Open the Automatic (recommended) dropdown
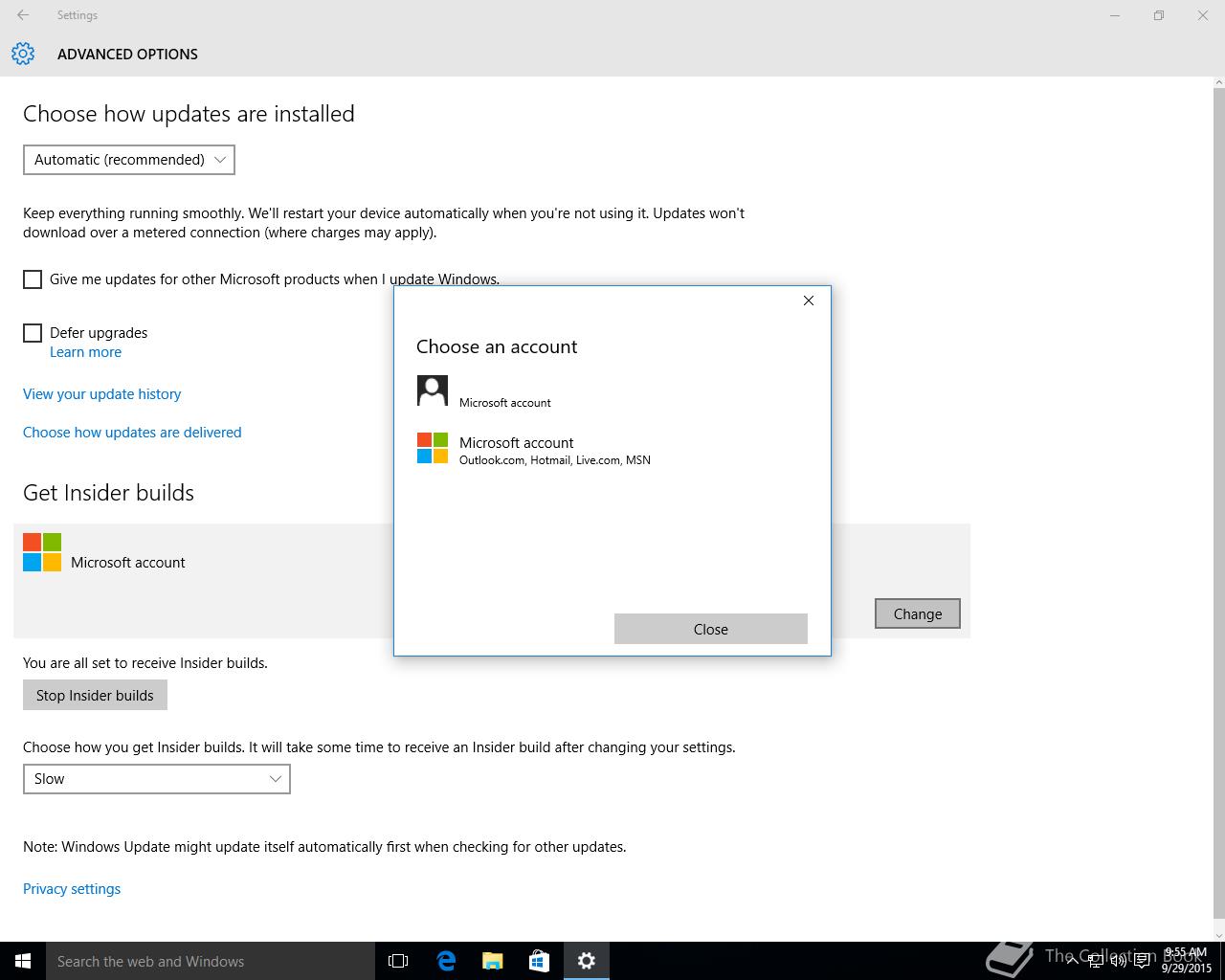Image resolution: width=1225 pixels, height=980 pixels. pos(129,160)
